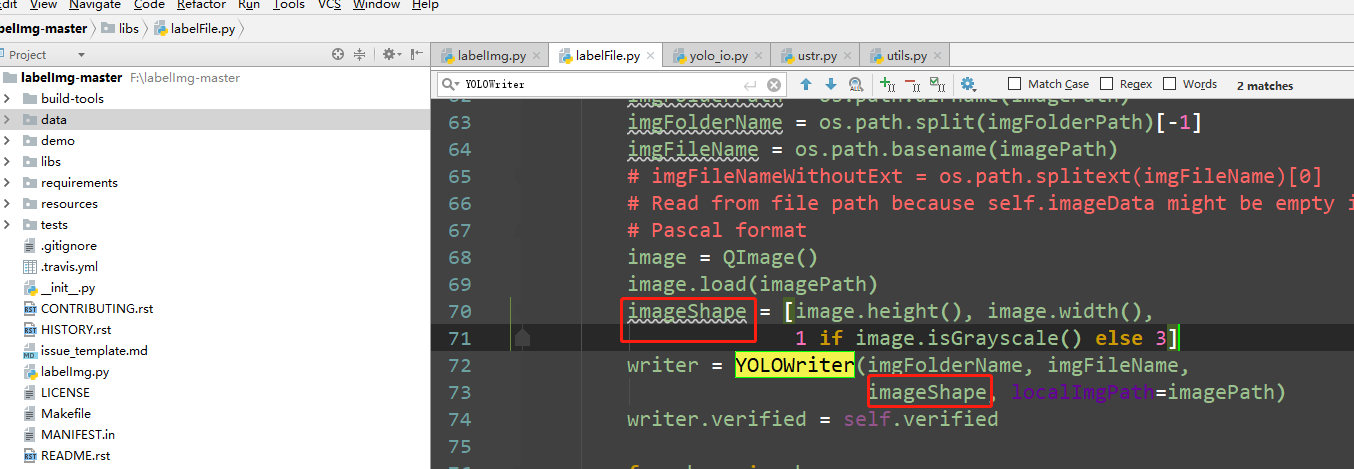
Task: Open the Navigate menu
Action: pos(95,5)
